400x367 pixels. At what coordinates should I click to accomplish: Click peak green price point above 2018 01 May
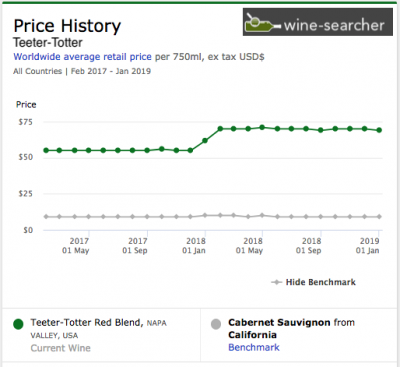pos(262,127)
